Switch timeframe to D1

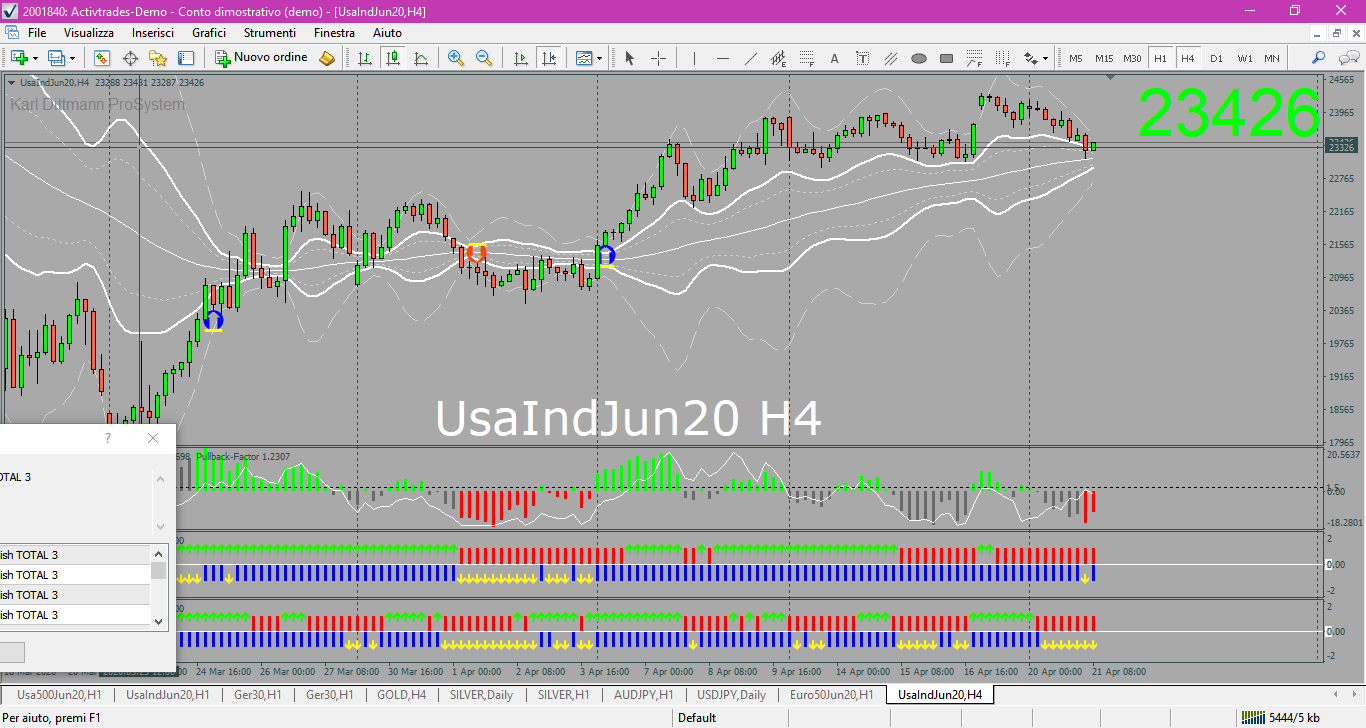coord(1216,58)
